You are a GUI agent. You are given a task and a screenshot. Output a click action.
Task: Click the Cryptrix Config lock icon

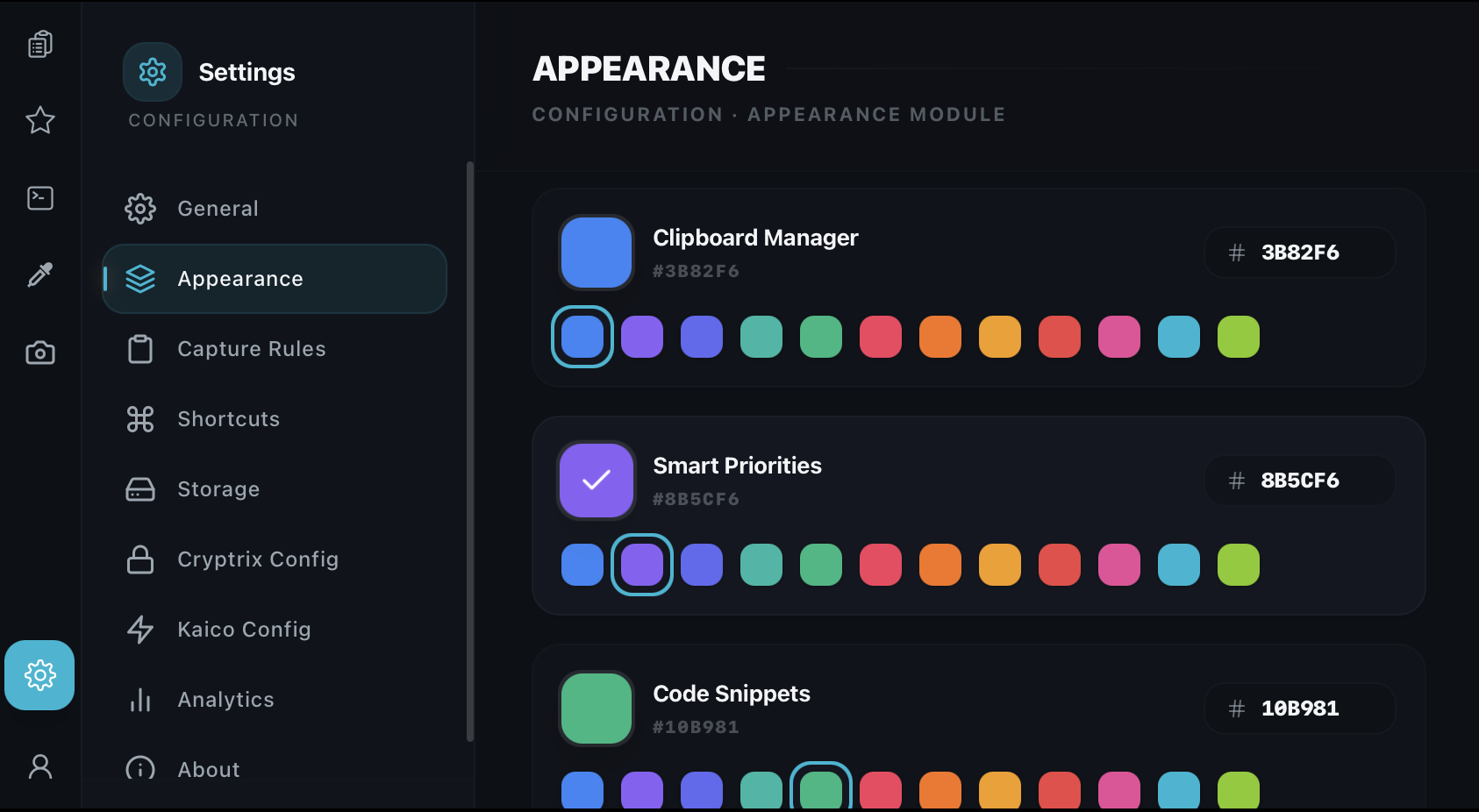click(140, 559)
